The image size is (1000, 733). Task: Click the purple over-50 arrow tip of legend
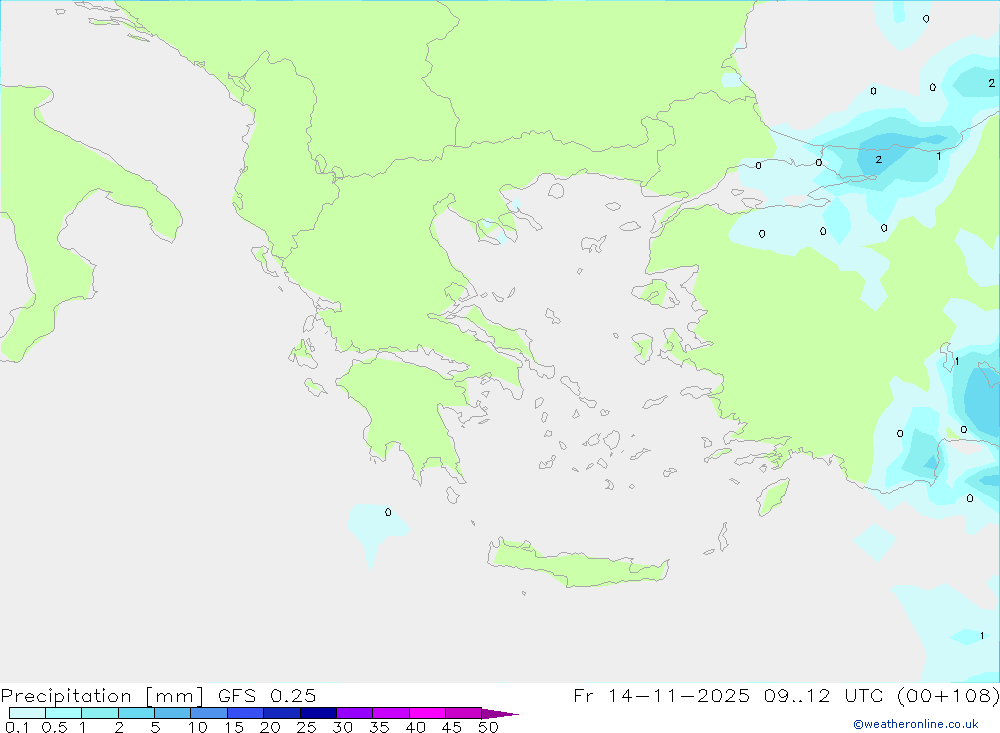click(500, 714)
